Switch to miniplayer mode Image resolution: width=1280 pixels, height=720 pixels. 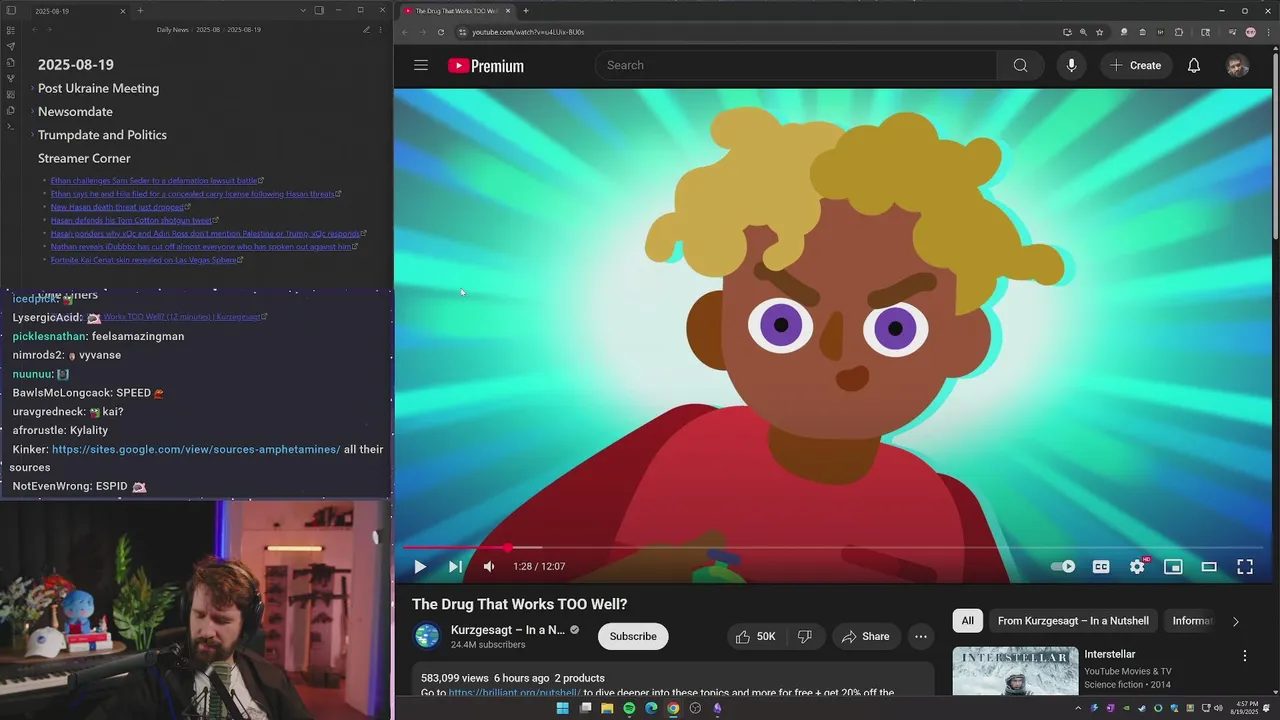pyautogui.click(x=1173, y=567)
